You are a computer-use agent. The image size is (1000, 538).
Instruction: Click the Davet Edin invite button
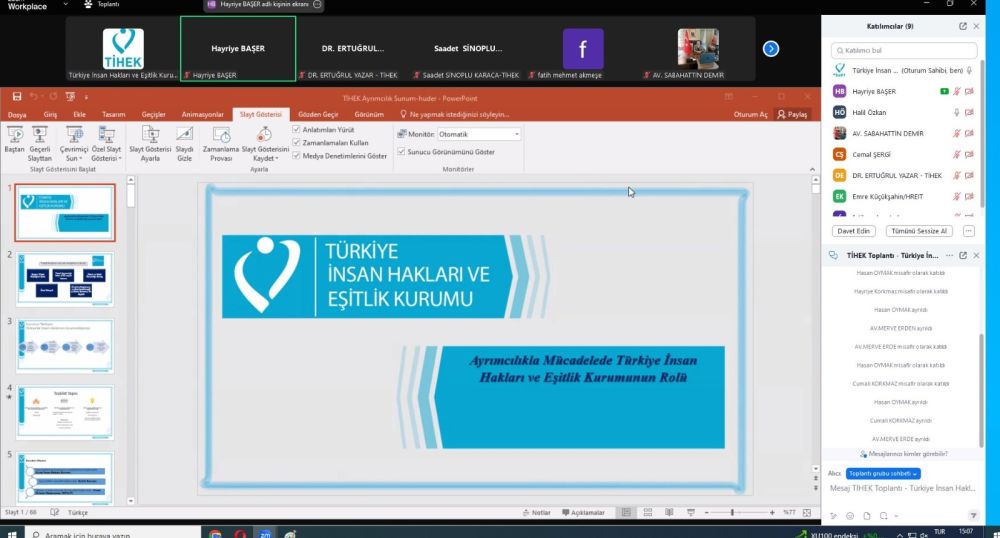click(853, 231)
